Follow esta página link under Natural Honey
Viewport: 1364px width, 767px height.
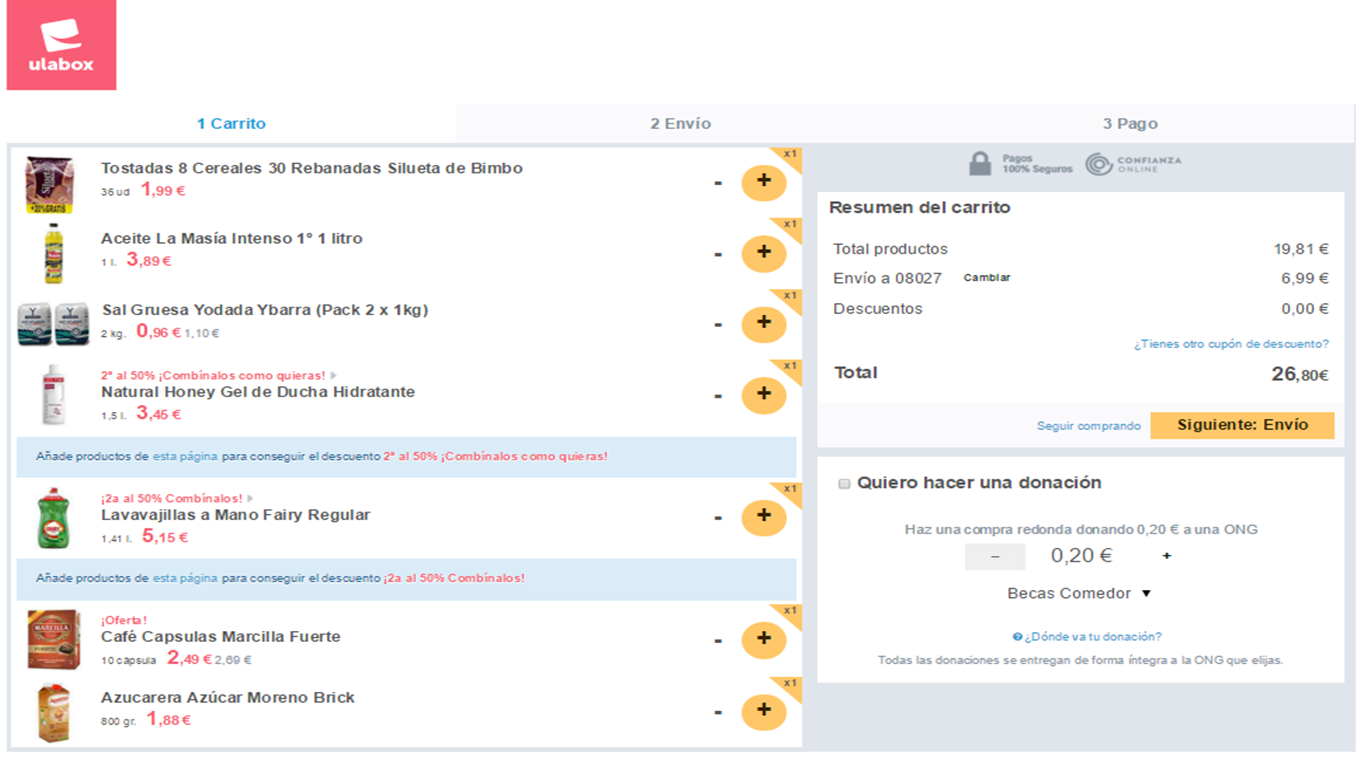tap(184, 456)
